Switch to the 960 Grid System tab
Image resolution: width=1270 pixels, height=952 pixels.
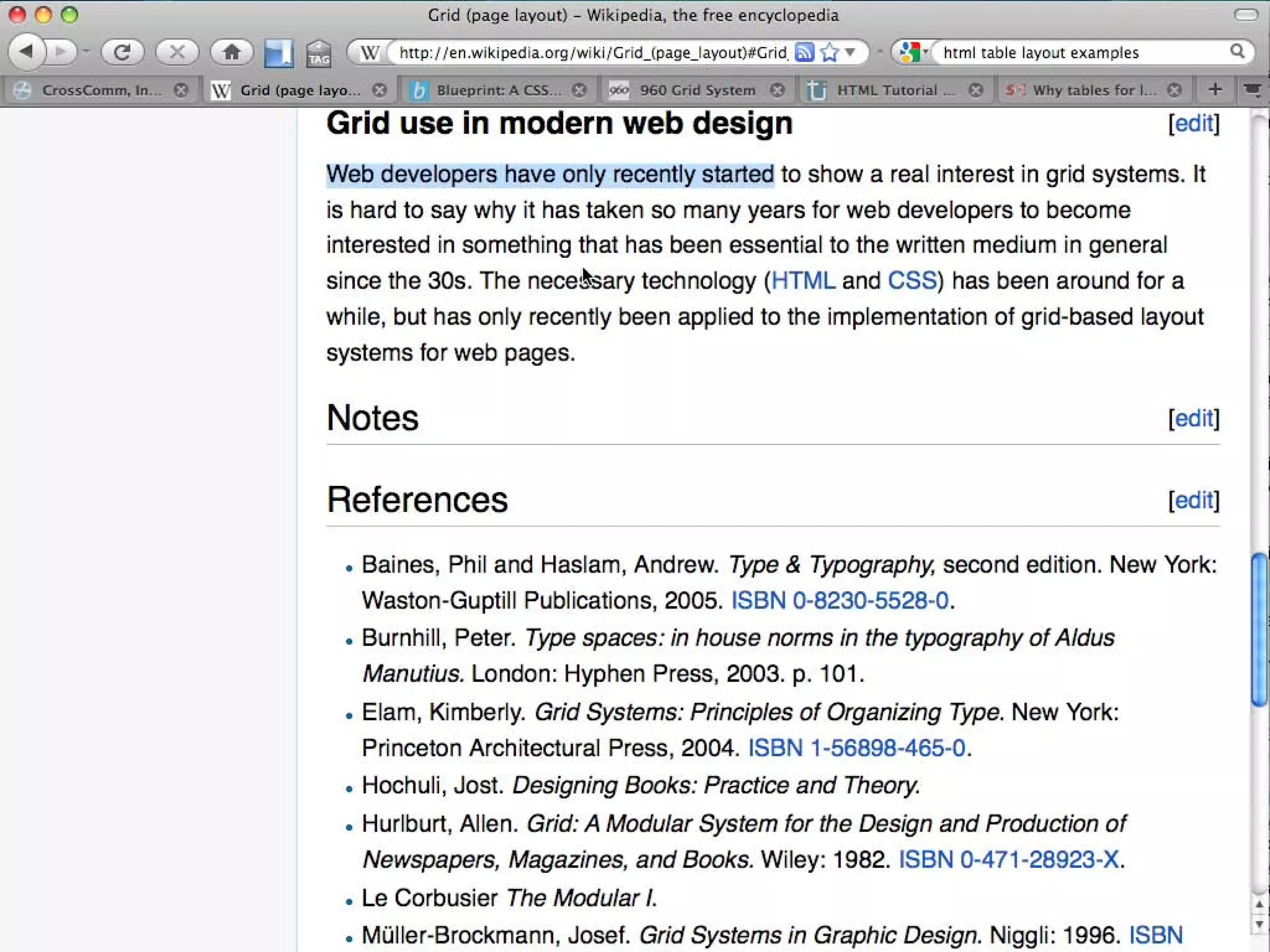697,90
